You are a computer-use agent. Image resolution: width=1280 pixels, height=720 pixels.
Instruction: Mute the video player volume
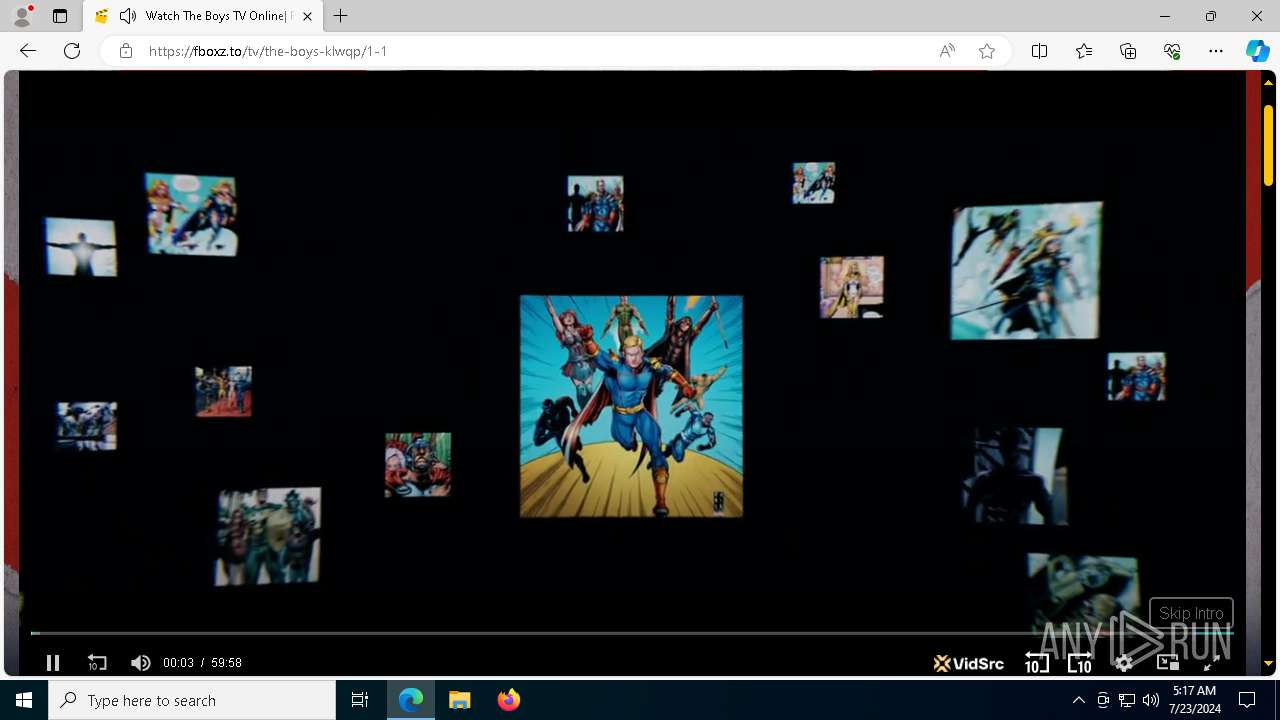(140, 662)
